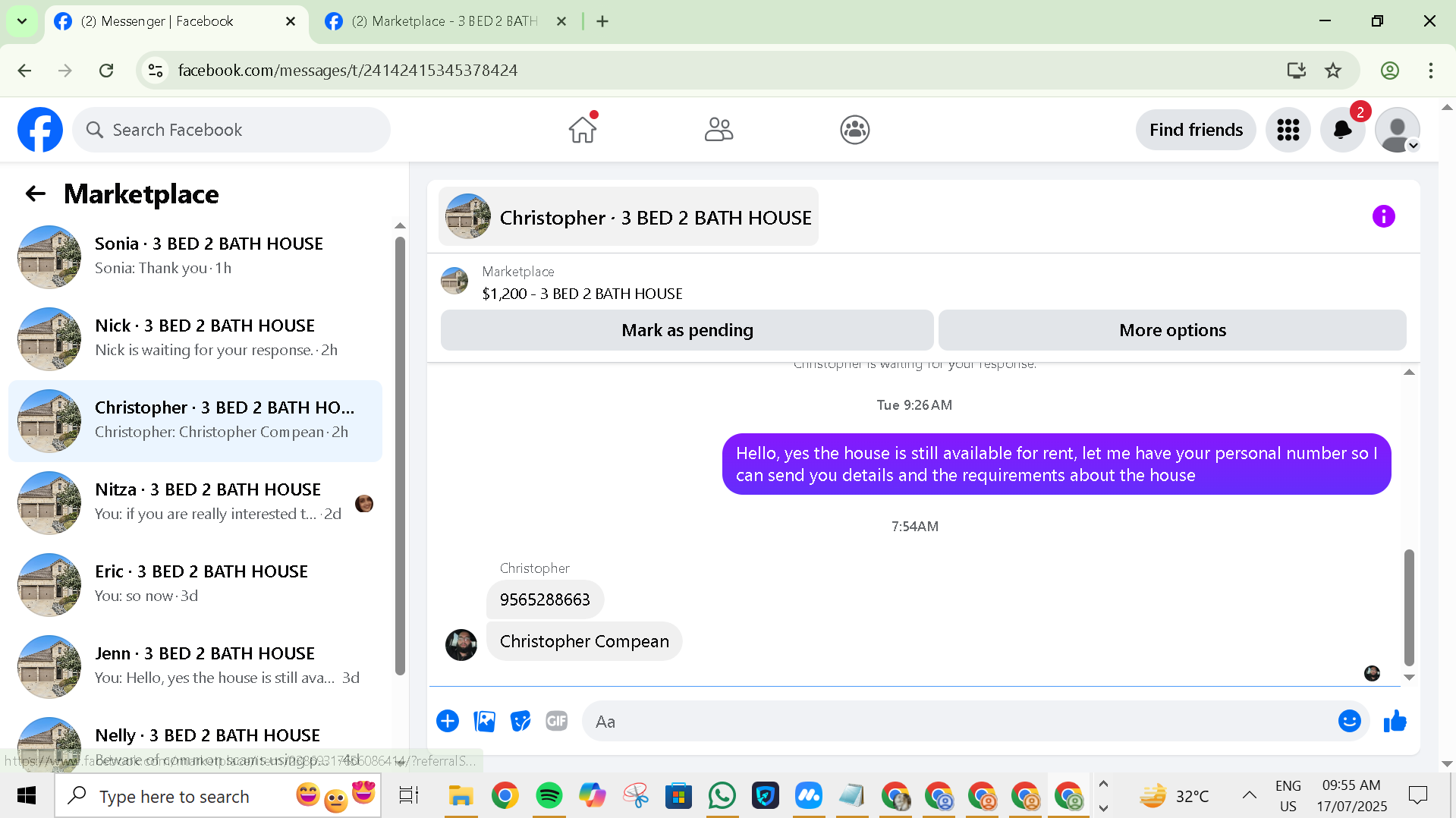1456x818 pixels.
Task: Click the chat list scrollbar thumb
Action: click(400, 455)
